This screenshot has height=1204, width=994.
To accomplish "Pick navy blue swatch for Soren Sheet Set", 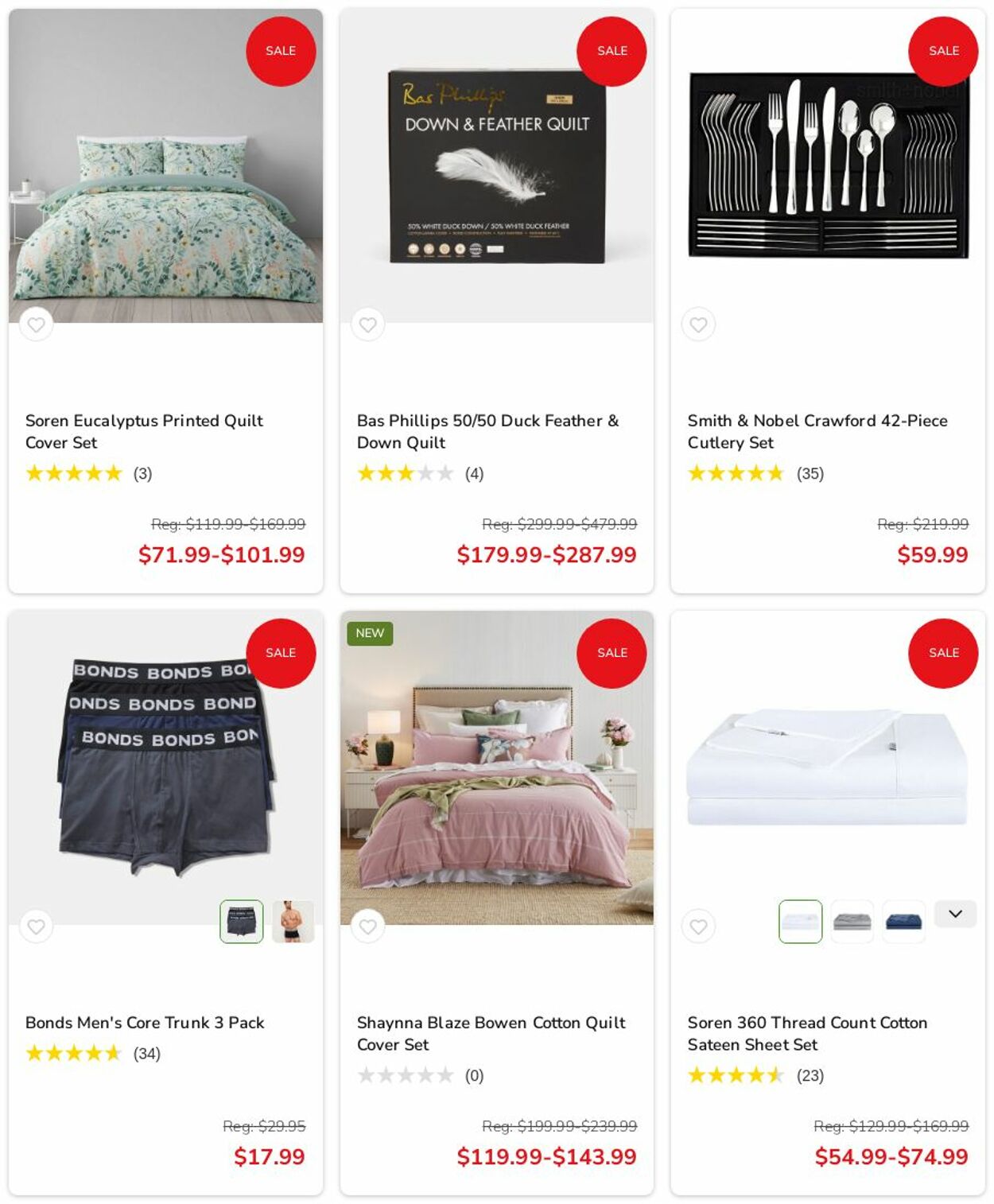I will [x=903, y=922].
